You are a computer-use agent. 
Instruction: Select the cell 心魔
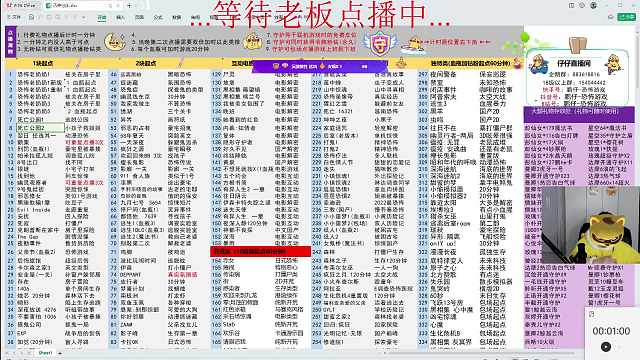point(436,324)
